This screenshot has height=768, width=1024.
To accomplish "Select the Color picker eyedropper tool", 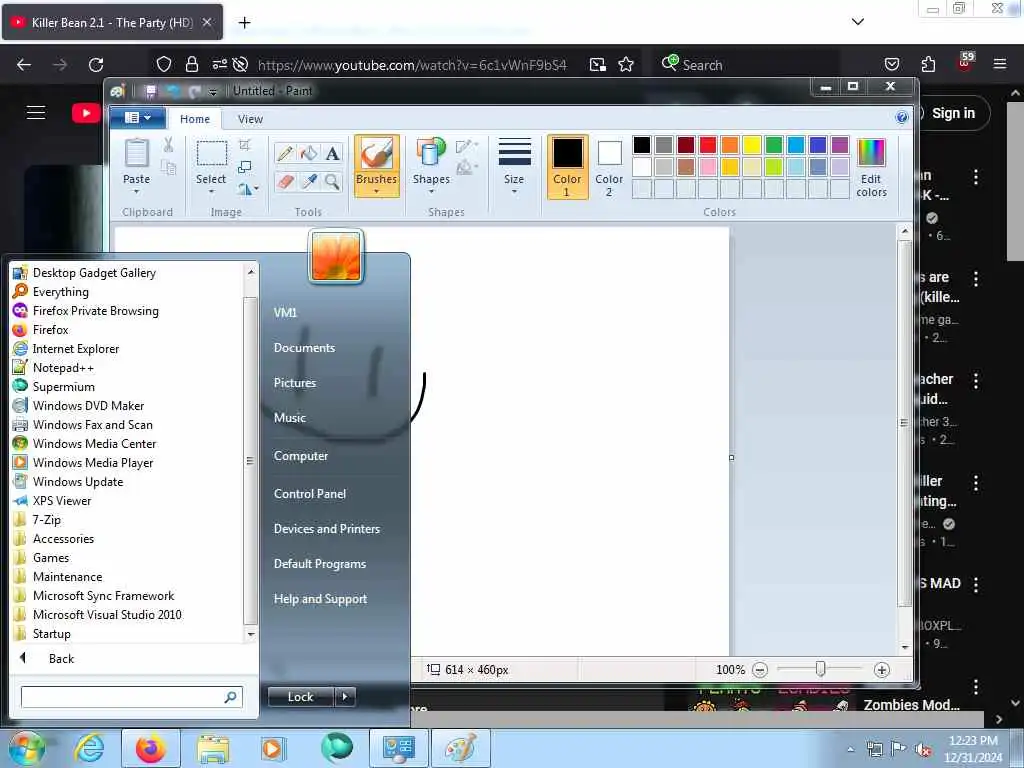I will click(x=309, y=182).
